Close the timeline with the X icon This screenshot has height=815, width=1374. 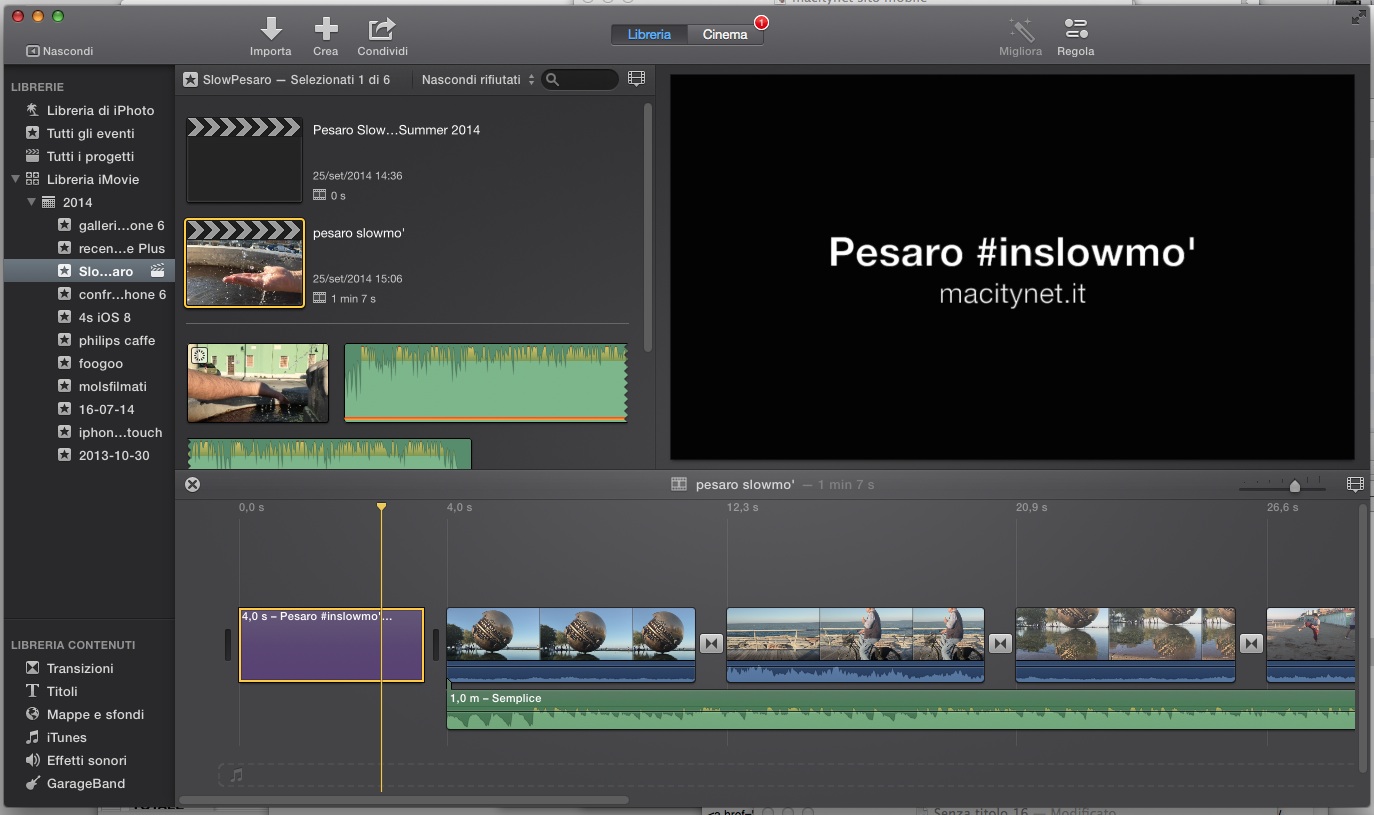[x=193, y=484]
